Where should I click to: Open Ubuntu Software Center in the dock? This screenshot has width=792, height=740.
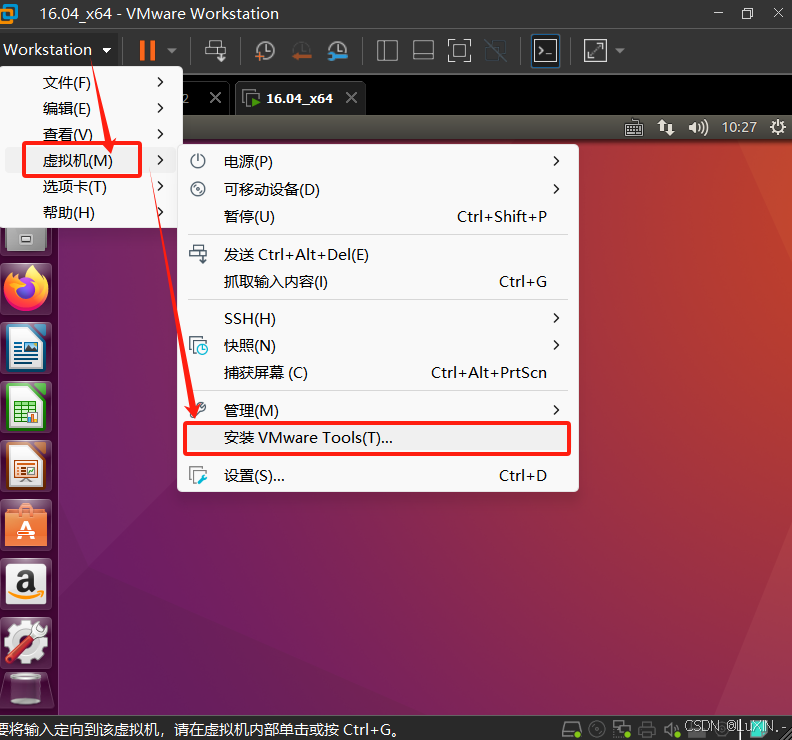coord(26,525)
